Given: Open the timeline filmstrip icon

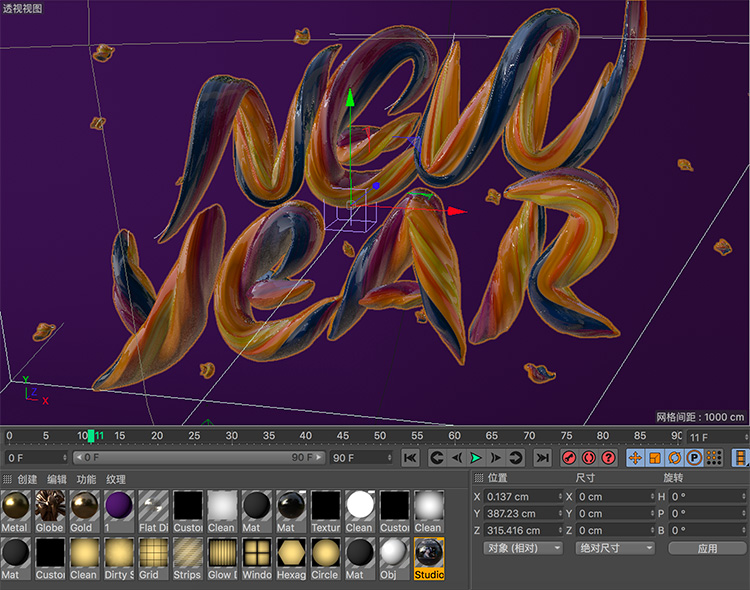Looking at the screenshot, I should coord(740,458).
